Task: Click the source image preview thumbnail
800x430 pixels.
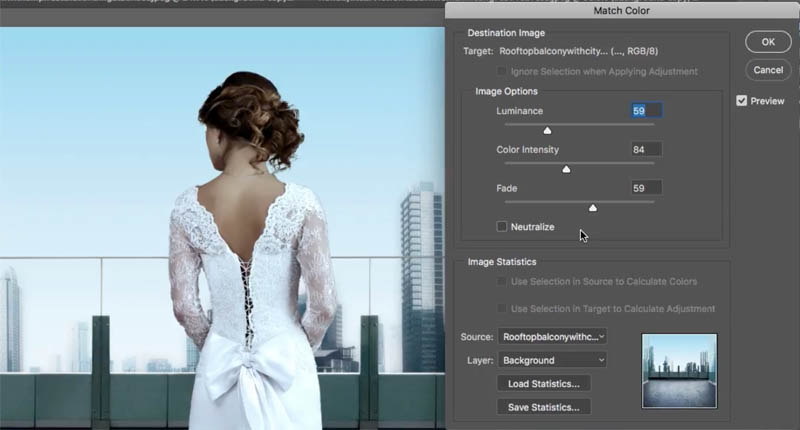Action: 679,371
